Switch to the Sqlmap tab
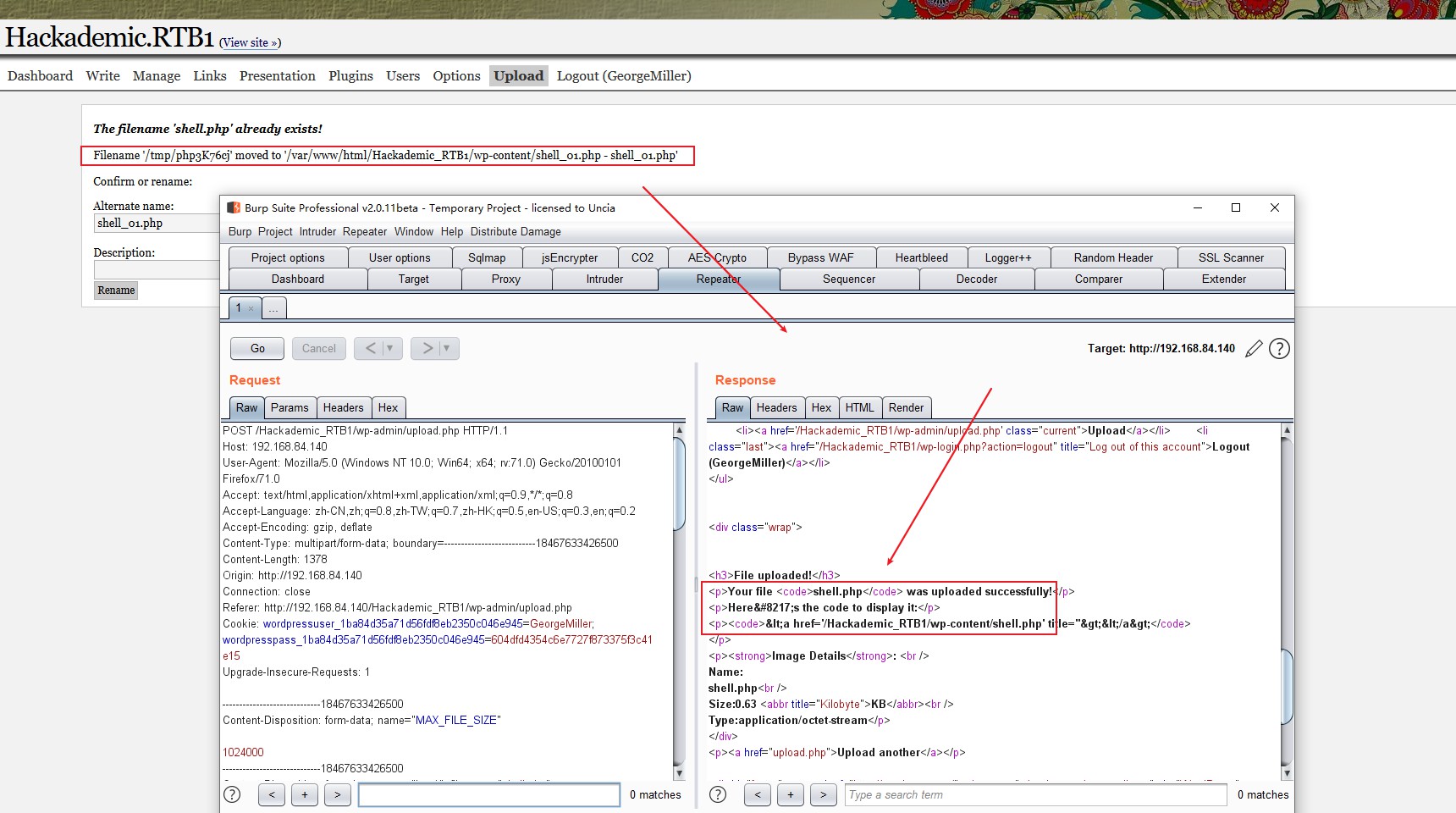 pyautogui.click(x=487, y=257)
